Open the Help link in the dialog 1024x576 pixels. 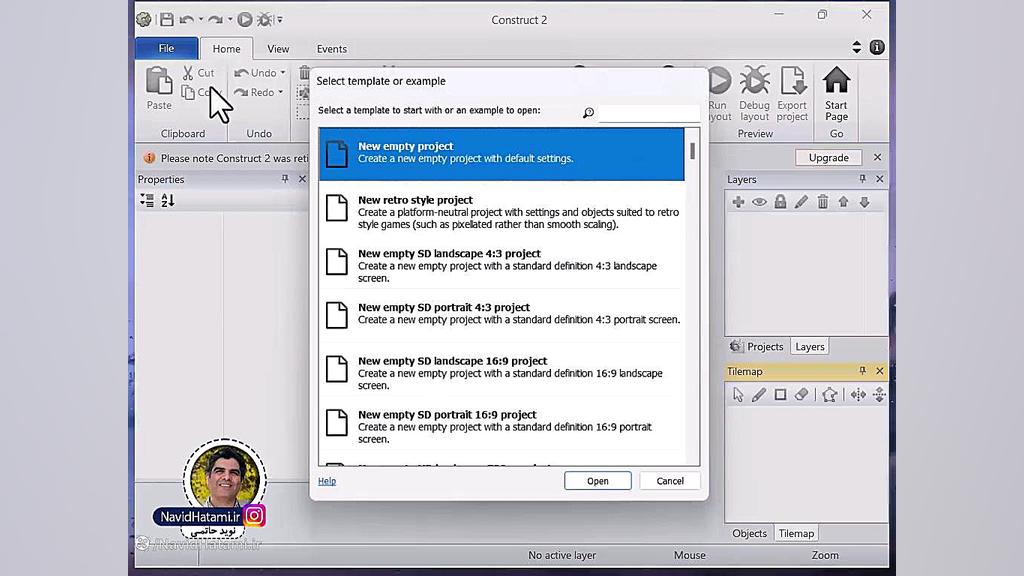tap(327, 481)
